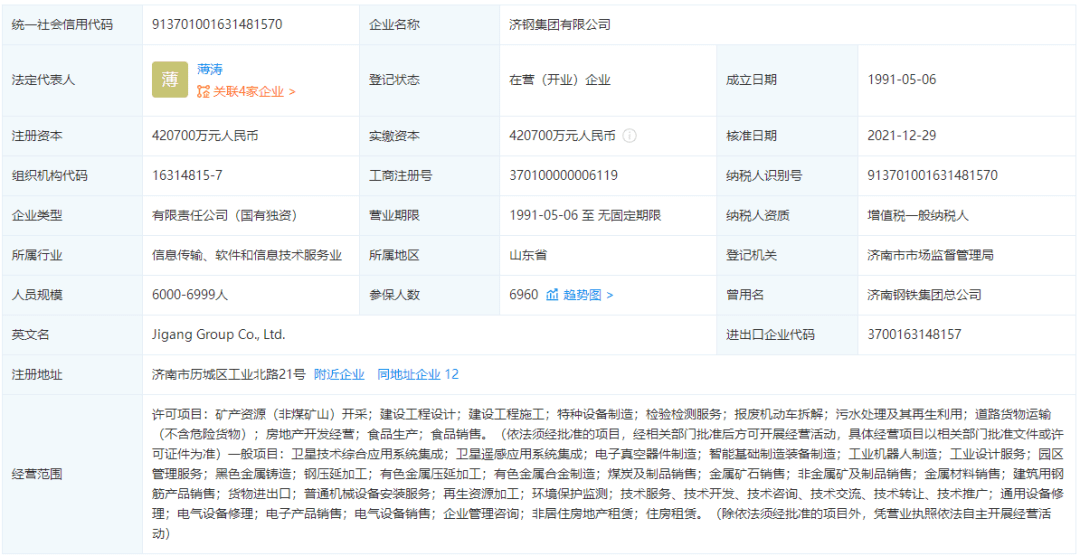Viewport: 1080px width, 556px height.
Task: Click approval date 2021-12-29
Action: coord(902,136)
